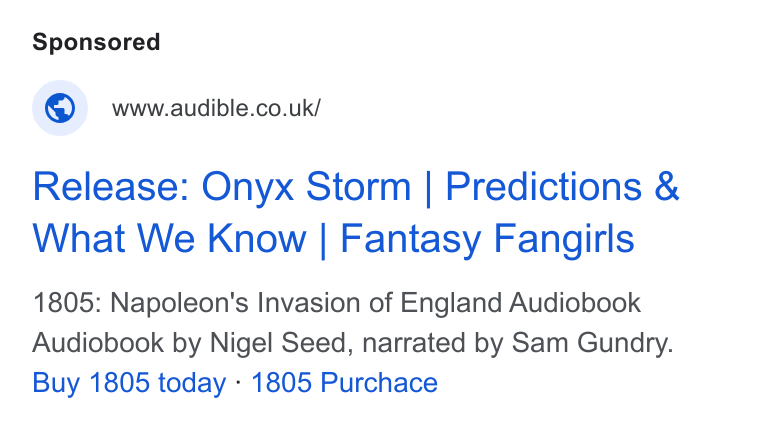
Task: Open the Onyx Storm Predictions headline link
Action: (x=356, y=213)
